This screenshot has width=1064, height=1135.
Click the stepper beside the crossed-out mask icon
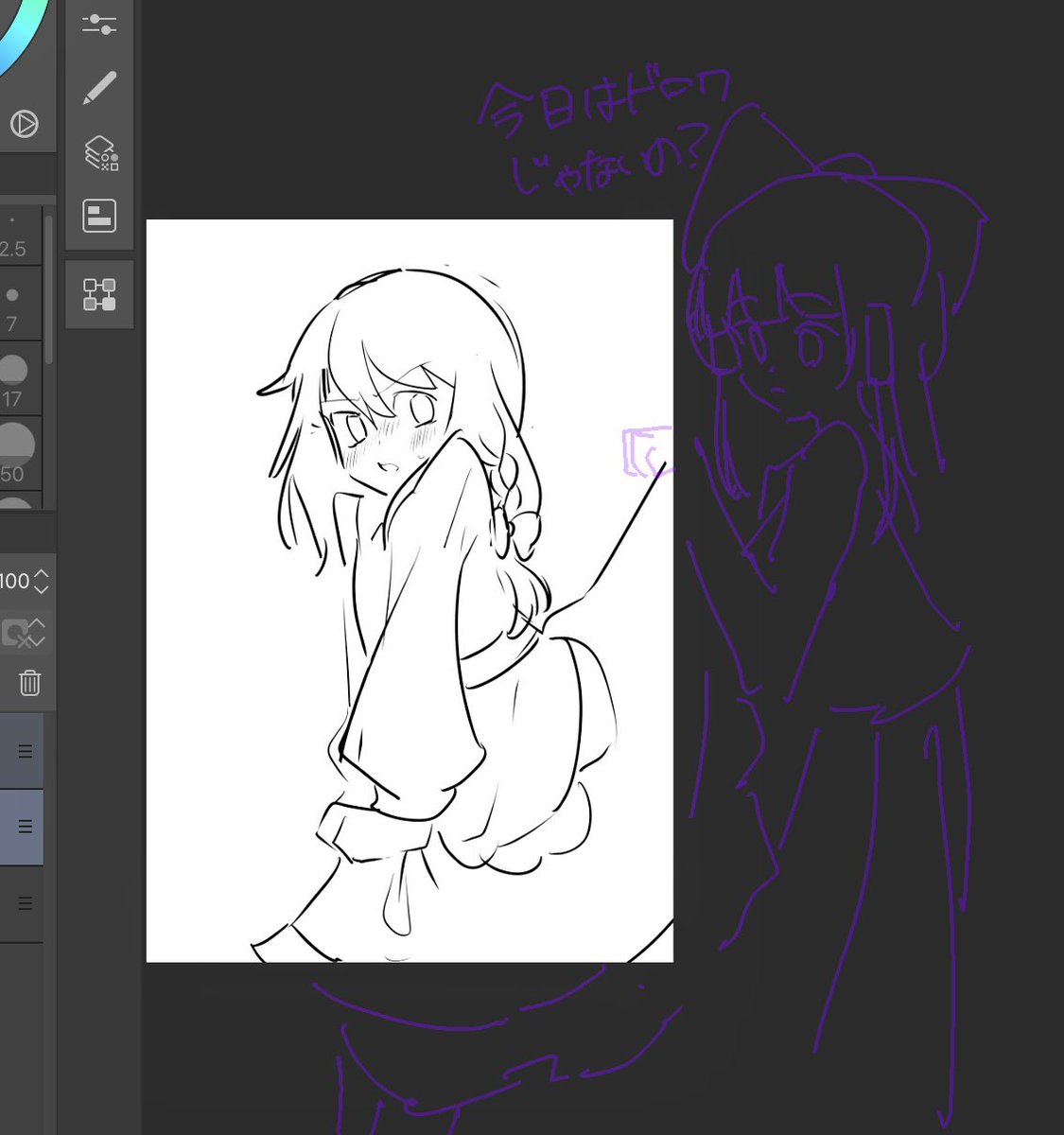coord(36,633)
